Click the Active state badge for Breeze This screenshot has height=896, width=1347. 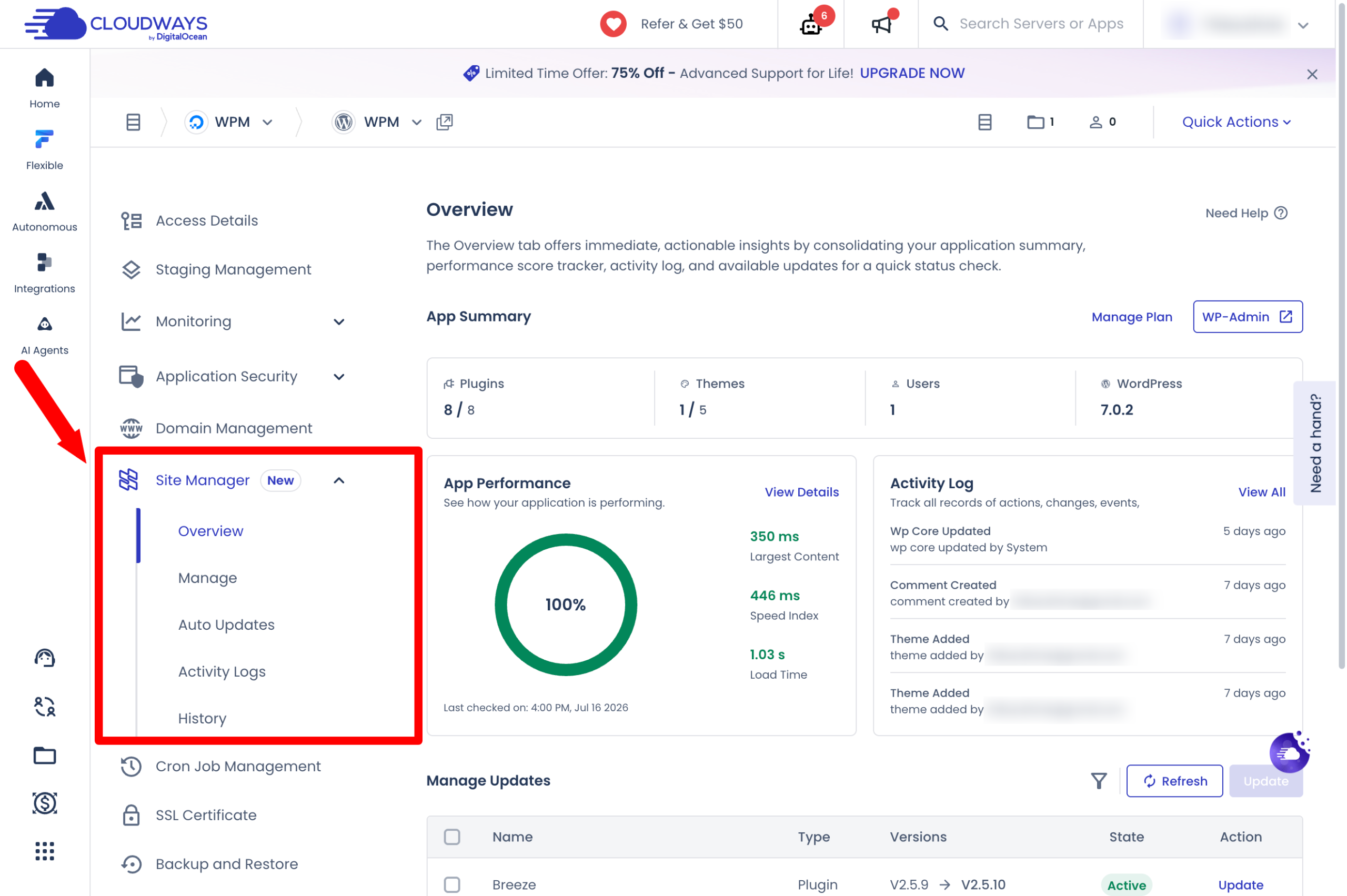click(x=1126, y=884)
